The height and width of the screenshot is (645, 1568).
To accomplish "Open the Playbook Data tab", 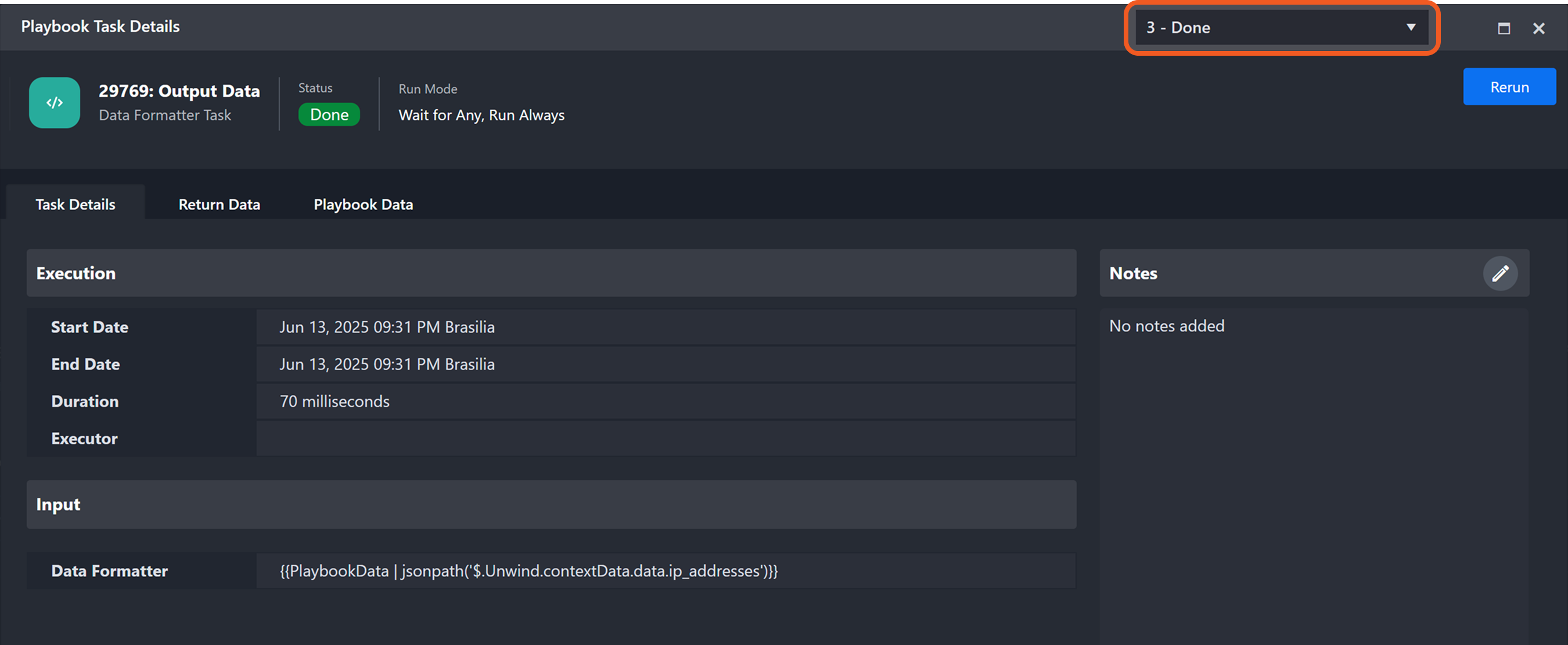I will (x=363, y=204).
